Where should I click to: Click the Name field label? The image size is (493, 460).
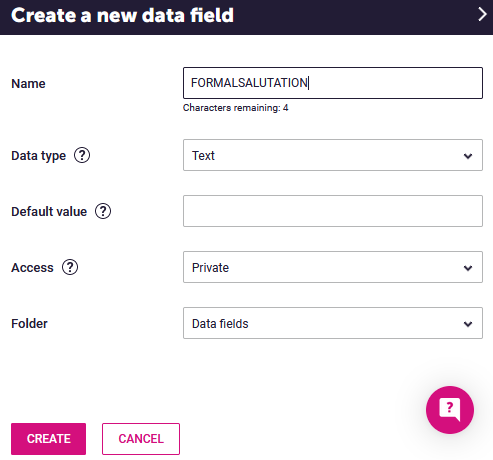point(28,84)
